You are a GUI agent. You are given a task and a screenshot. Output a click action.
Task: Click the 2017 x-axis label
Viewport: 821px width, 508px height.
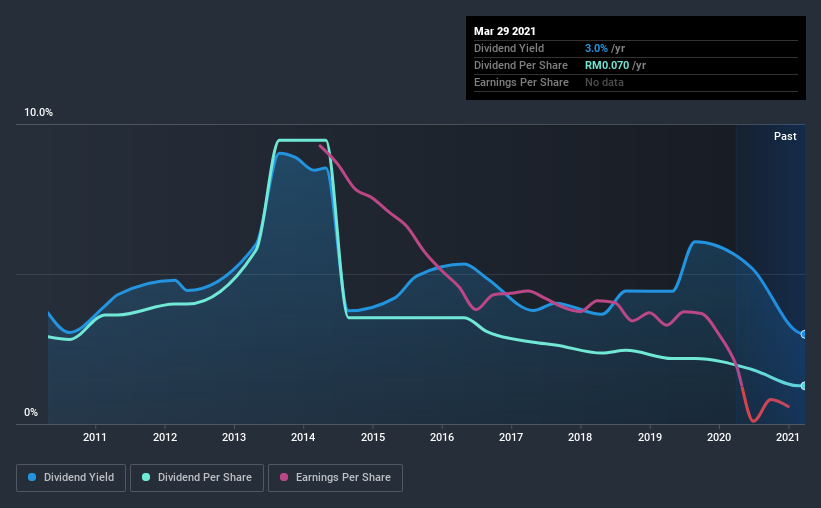[x=511, y=437]
